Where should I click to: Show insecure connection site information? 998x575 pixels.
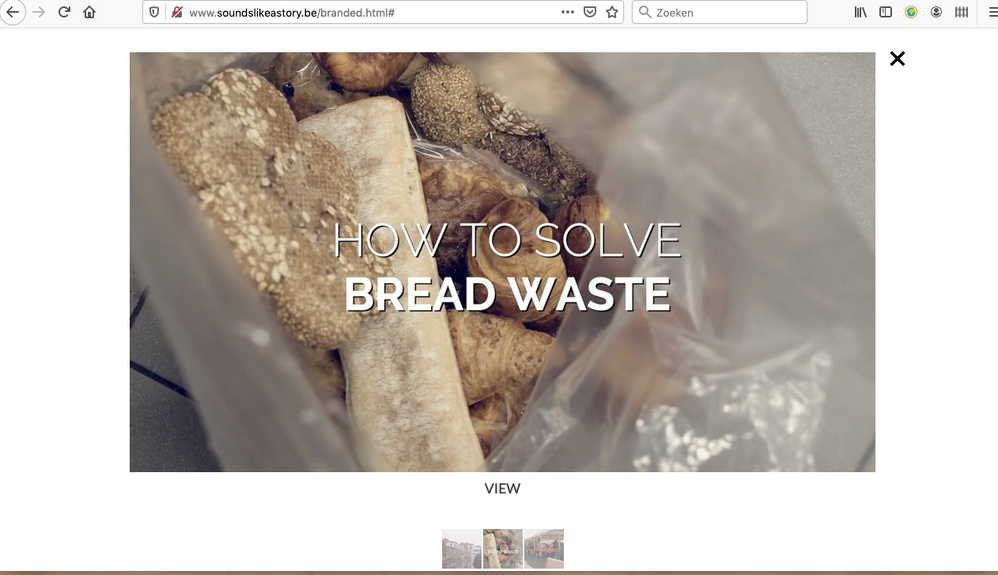[176, 12]
